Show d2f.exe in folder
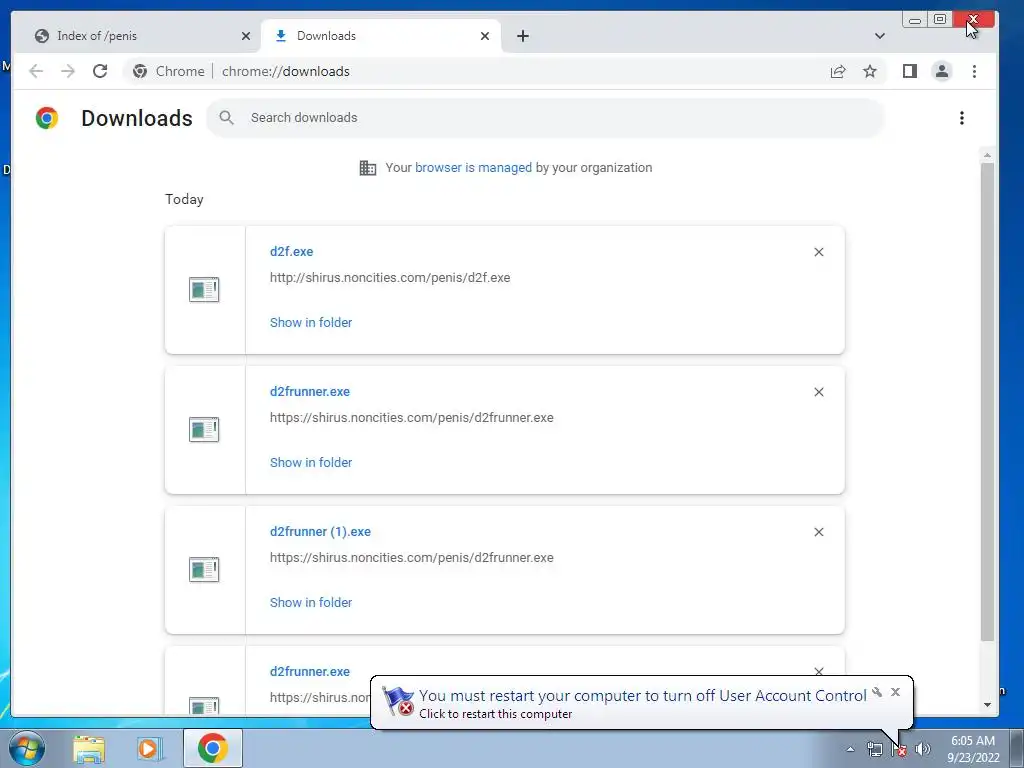Image resolution: width=1024 pixels, height=768 pixels. [311, 323]
